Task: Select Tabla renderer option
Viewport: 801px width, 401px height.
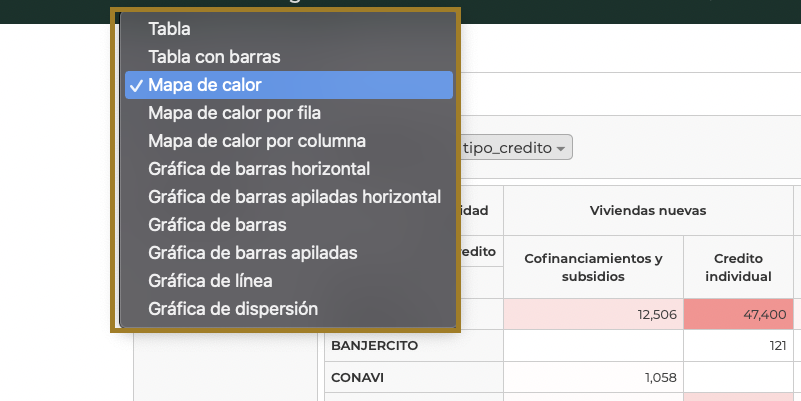Action: click(x=169, y=29)
